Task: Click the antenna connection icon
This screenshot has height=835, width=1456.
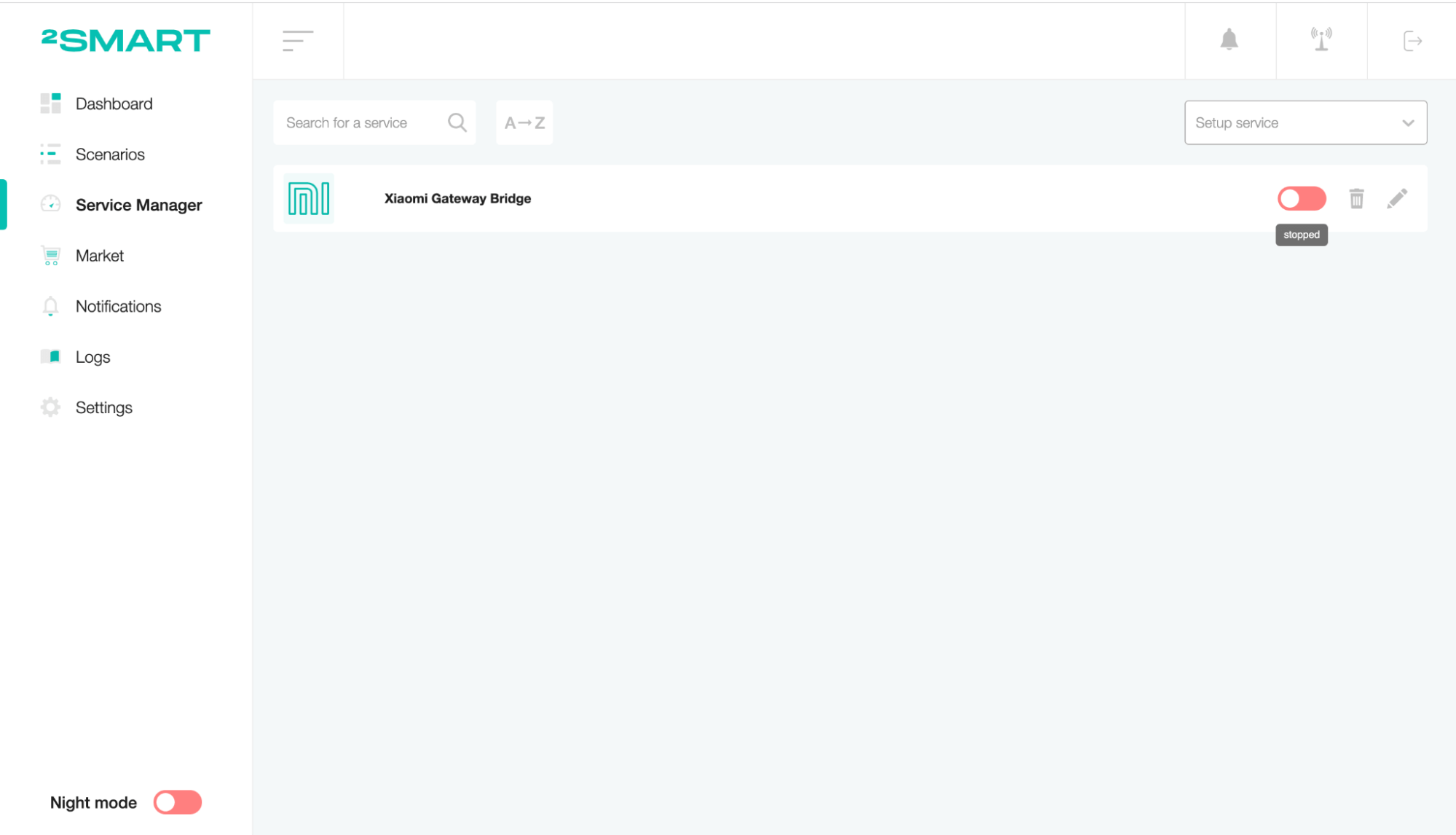Action: (x=1322, y=40)
